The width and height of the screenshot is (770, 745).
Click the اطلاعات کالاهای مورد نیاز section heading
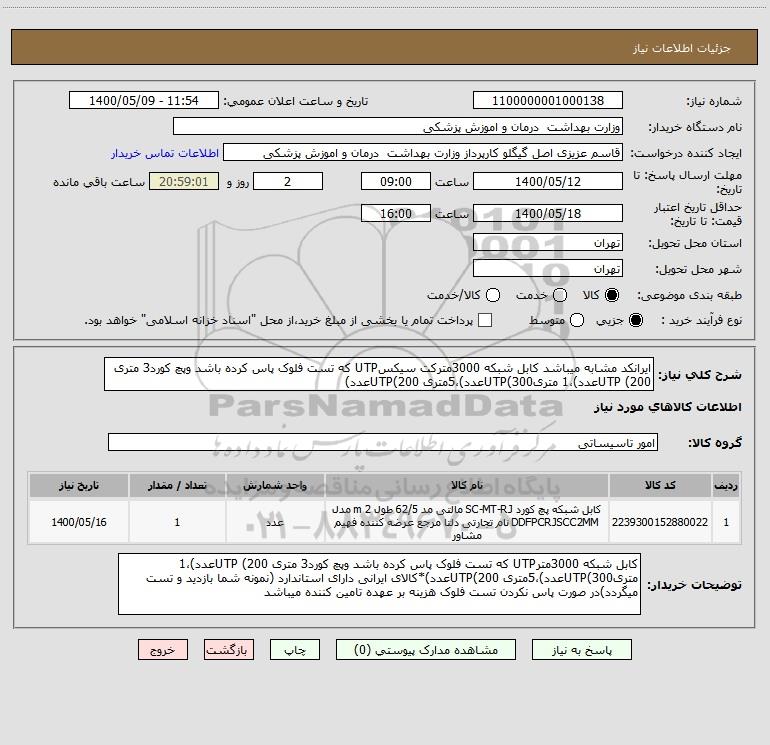click(x=668, y=407)
